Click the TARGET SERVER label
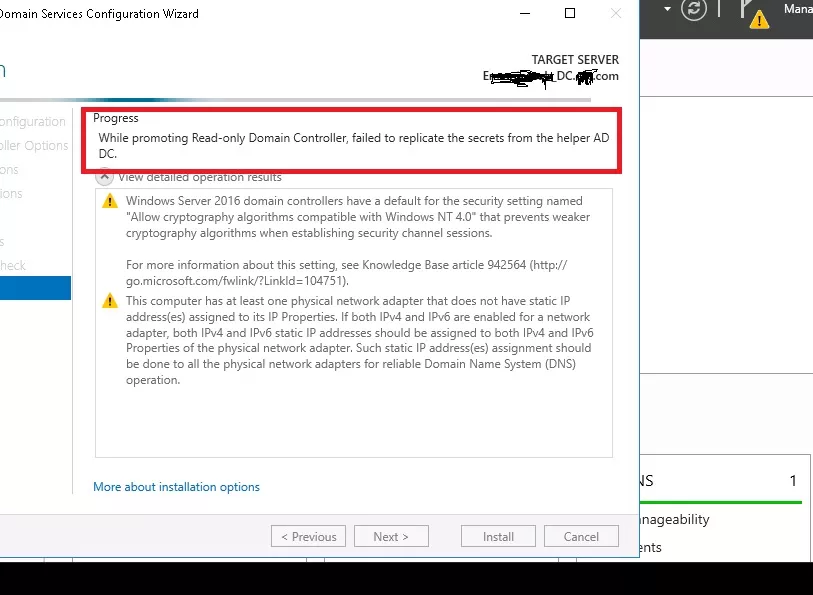The height and width of the screenshot is (595, 813). click(x=575, y=60)
